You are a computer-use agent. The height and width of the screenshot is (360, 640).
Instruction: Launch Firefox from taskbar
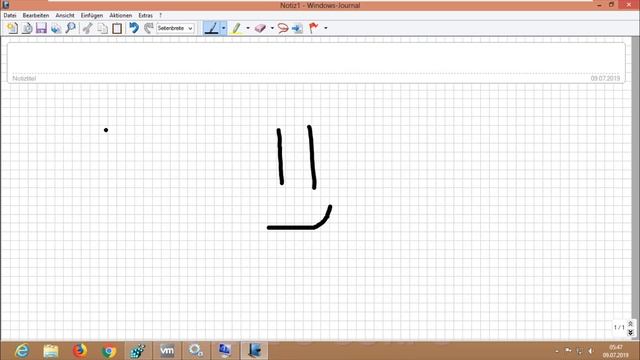tap(80, 351)
